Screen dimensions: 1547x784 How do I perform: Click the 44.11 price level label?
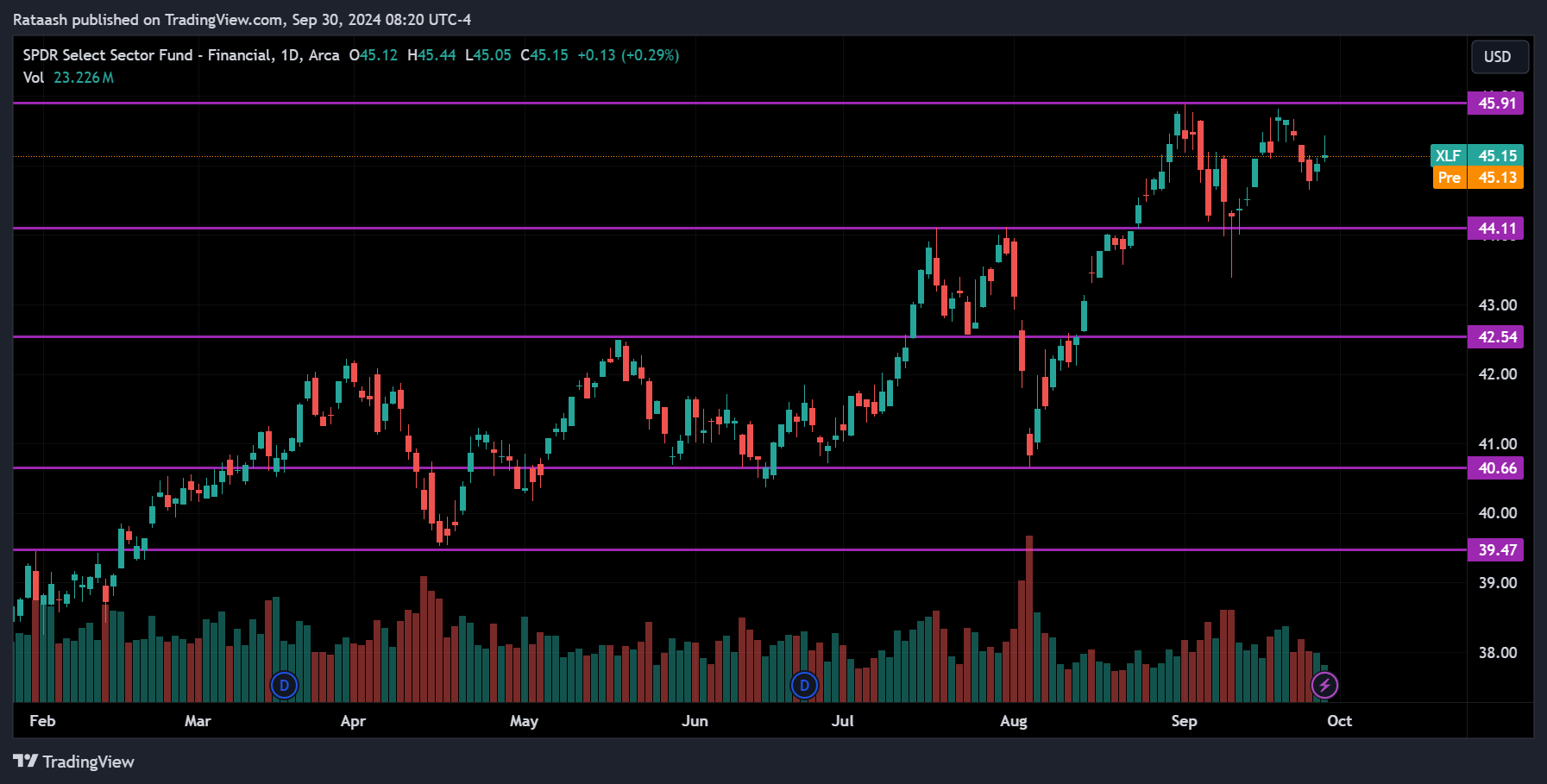click(1496, 229)
